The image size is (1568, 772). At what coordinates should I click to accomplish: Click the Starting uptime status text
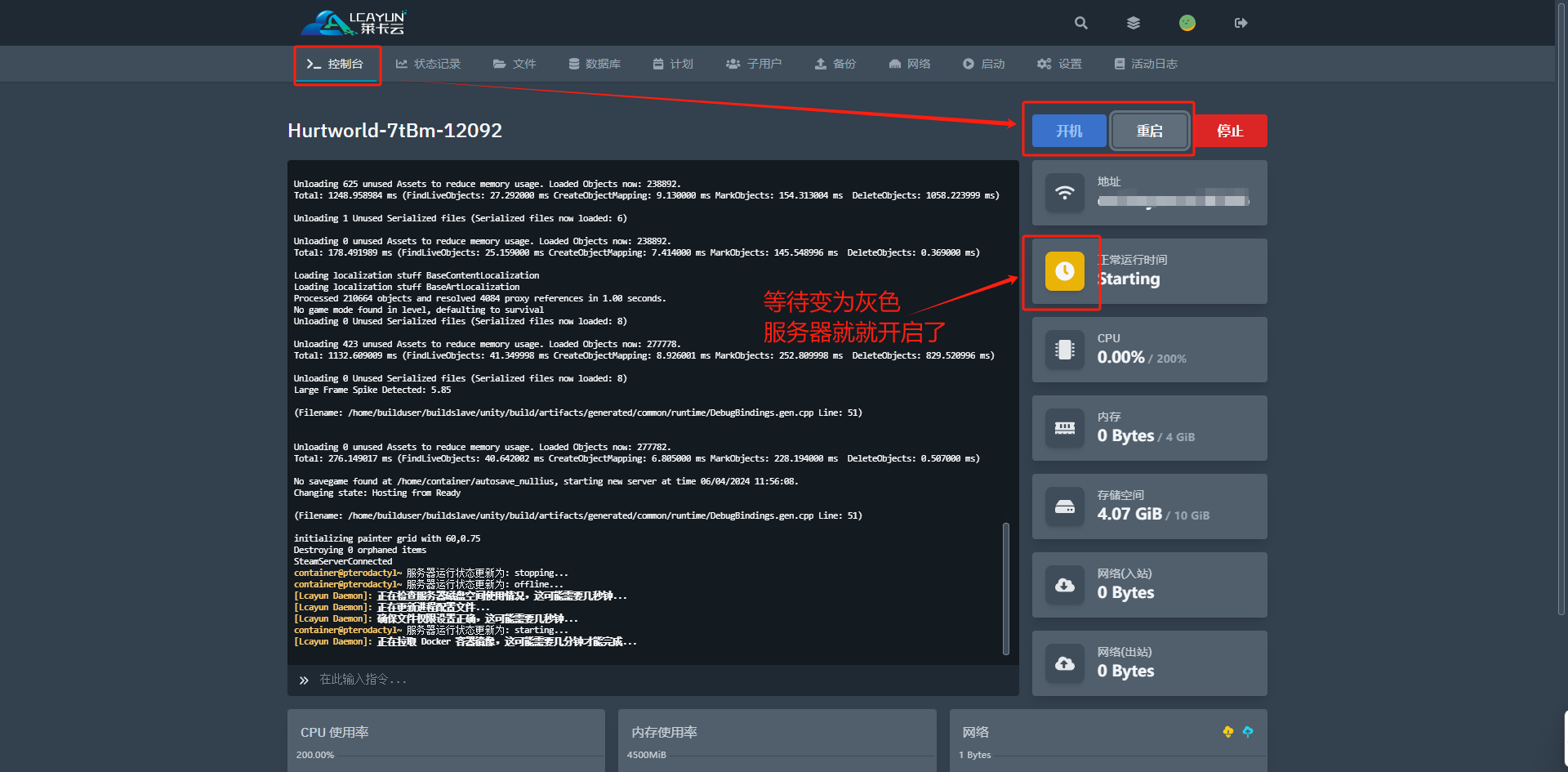coord(1129,279)
